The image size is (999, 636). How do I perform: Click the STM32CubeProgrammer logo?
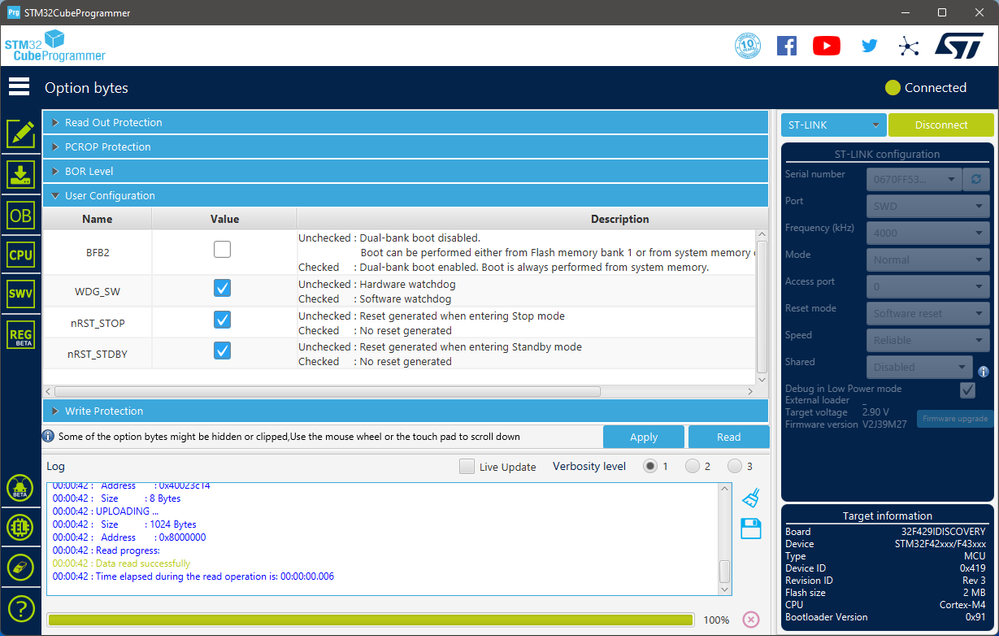click(55, 46)
